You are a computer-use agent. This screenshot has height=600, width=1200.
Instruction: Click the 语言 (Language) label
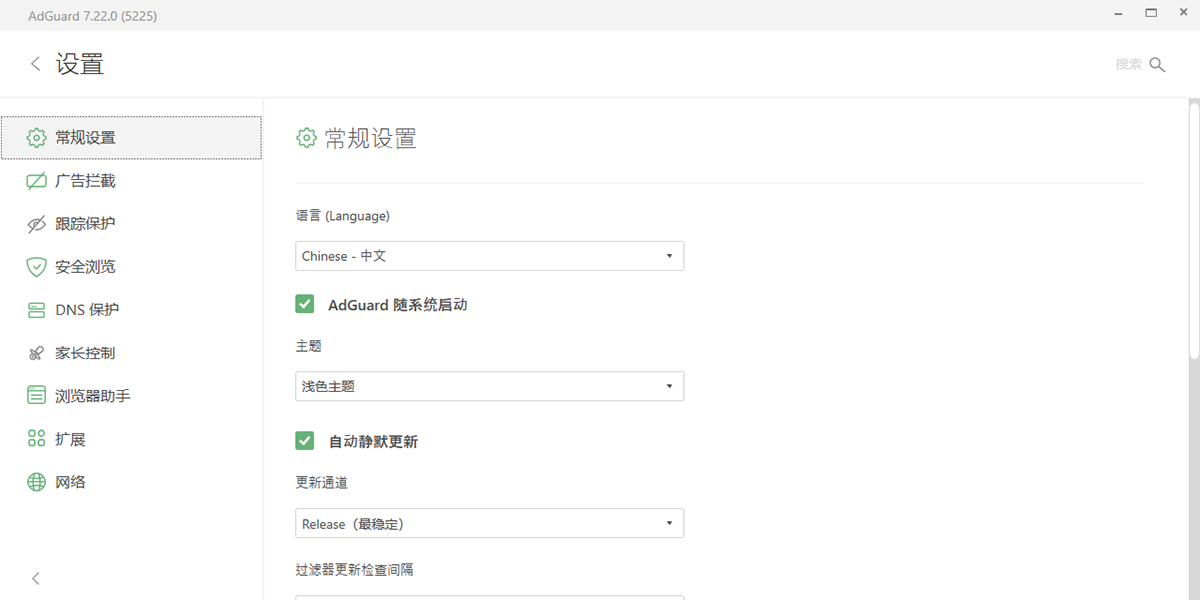pyautogui.click(x=343, y=216)
